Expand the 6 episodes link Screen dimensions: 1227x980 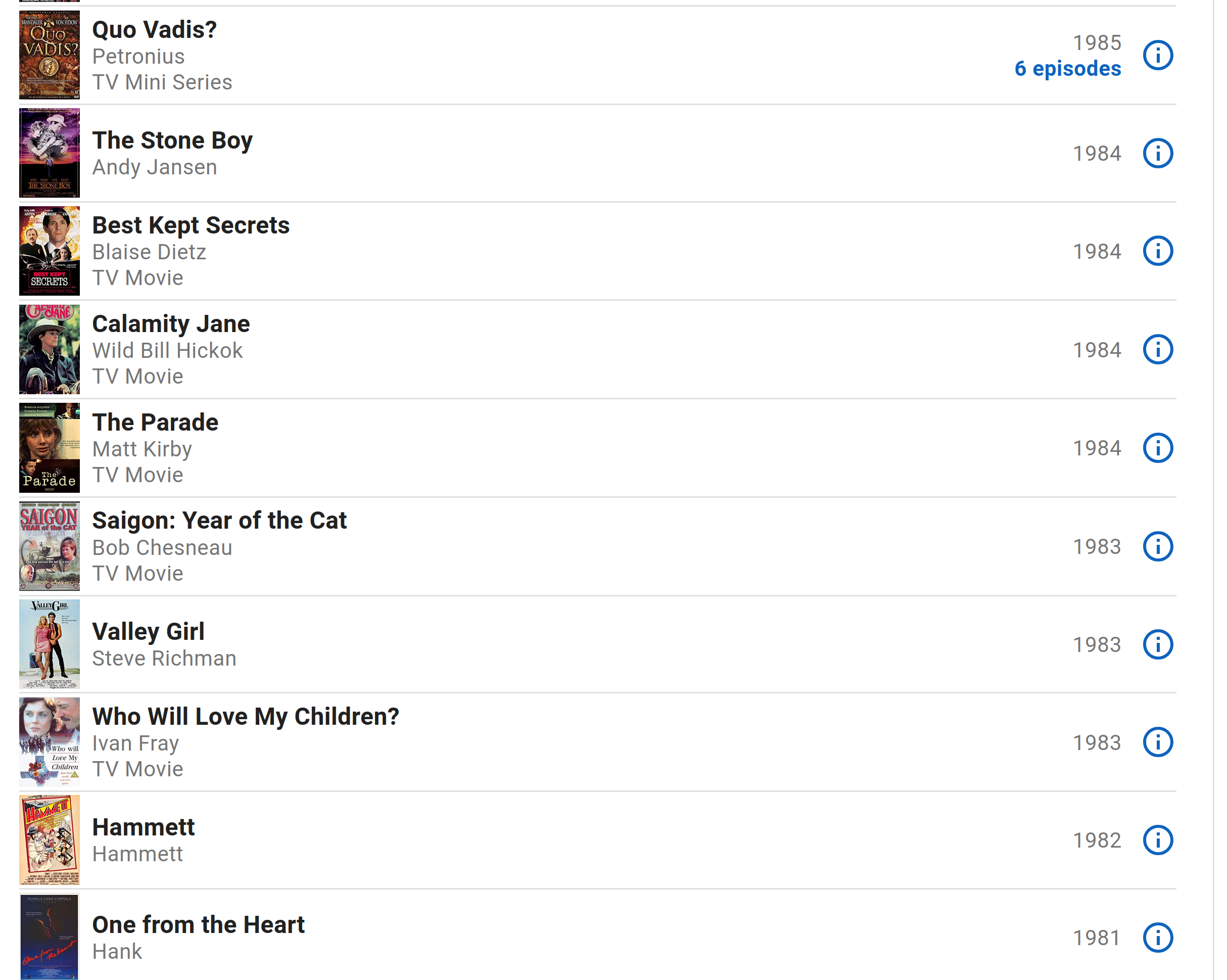tap(1068, 68)
